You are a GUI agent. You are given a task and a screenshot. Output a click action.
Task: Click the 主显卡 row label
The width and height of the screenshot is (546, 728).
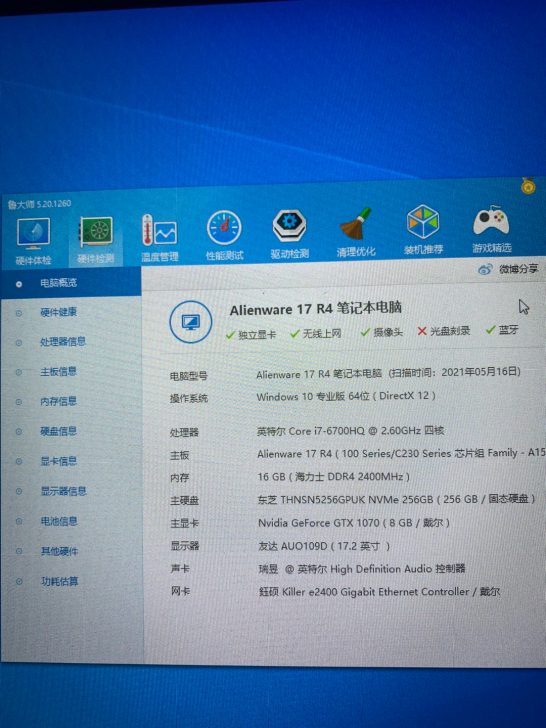(184, 523)
